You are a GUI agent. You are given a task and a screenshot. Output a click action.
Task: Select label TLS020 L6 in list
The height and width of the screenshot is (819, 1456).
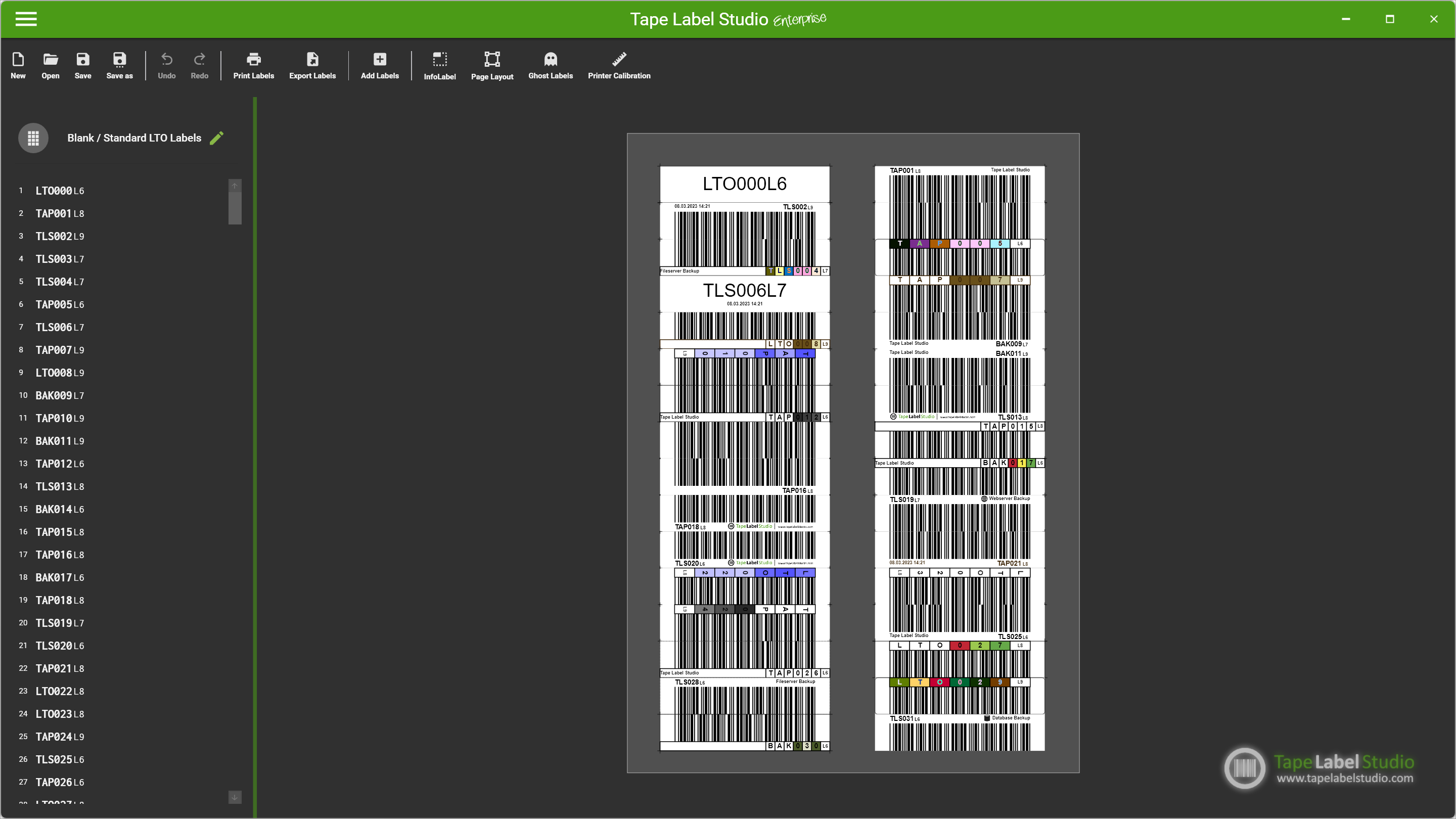tap(59, 646)
